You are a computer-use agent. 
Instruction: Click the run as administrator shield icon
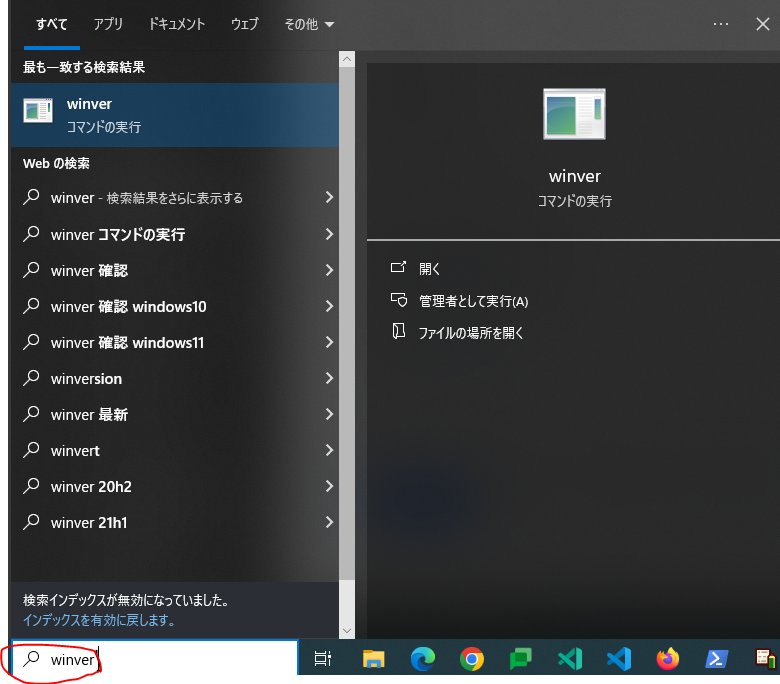pos(398,300)
